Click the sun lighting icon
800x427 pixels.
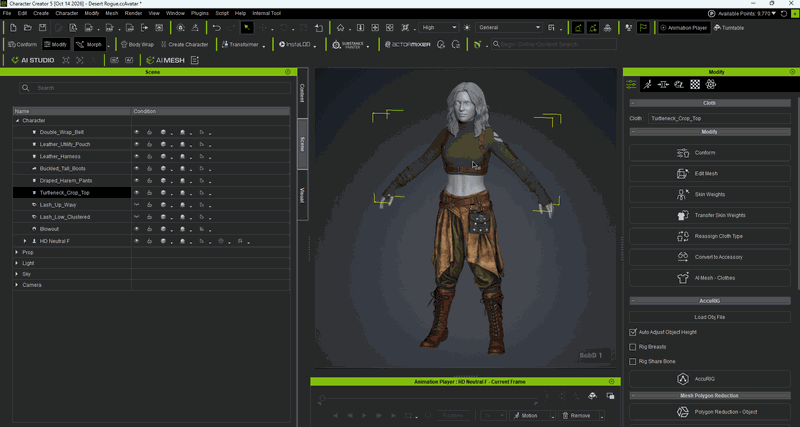click(x=466, y=28)
